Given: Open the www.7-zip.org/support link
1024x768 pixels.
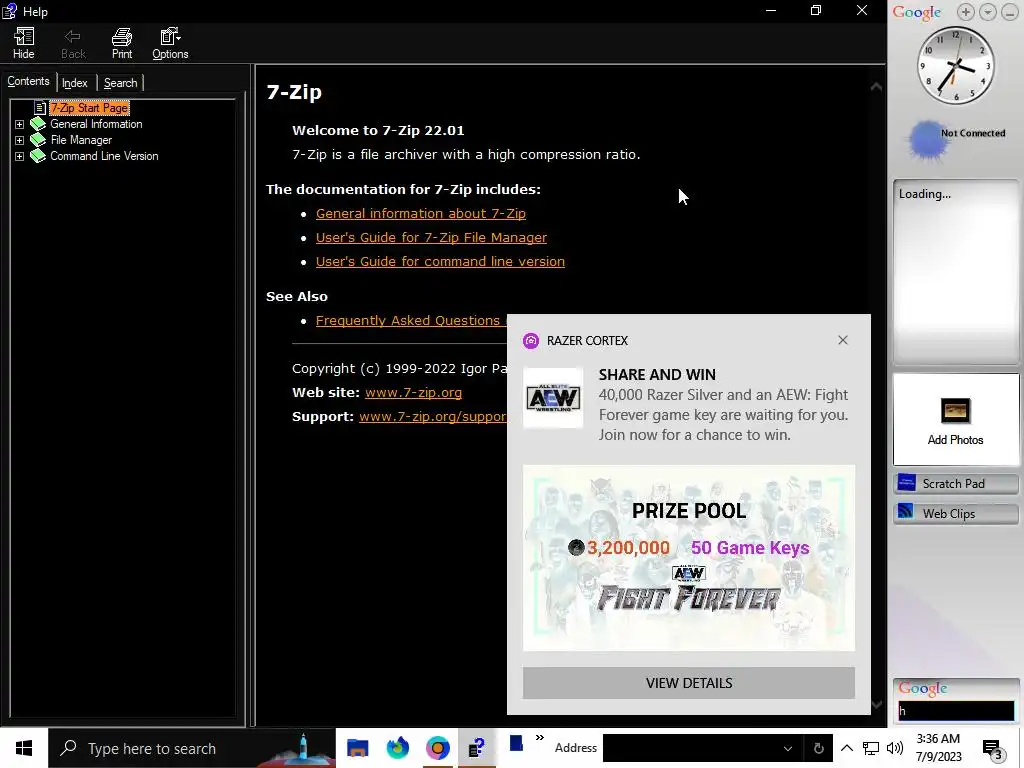Looking at the screenshot, I should [433, 417].
